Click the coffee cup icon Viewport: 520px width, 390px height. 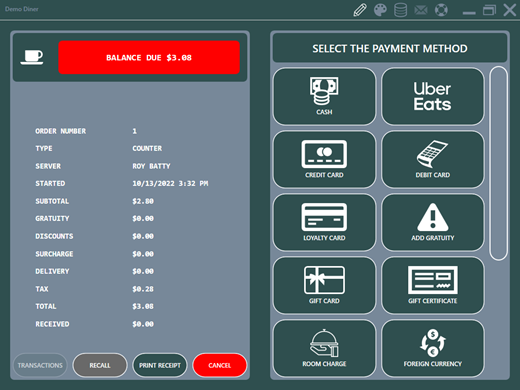coord(32,57)
